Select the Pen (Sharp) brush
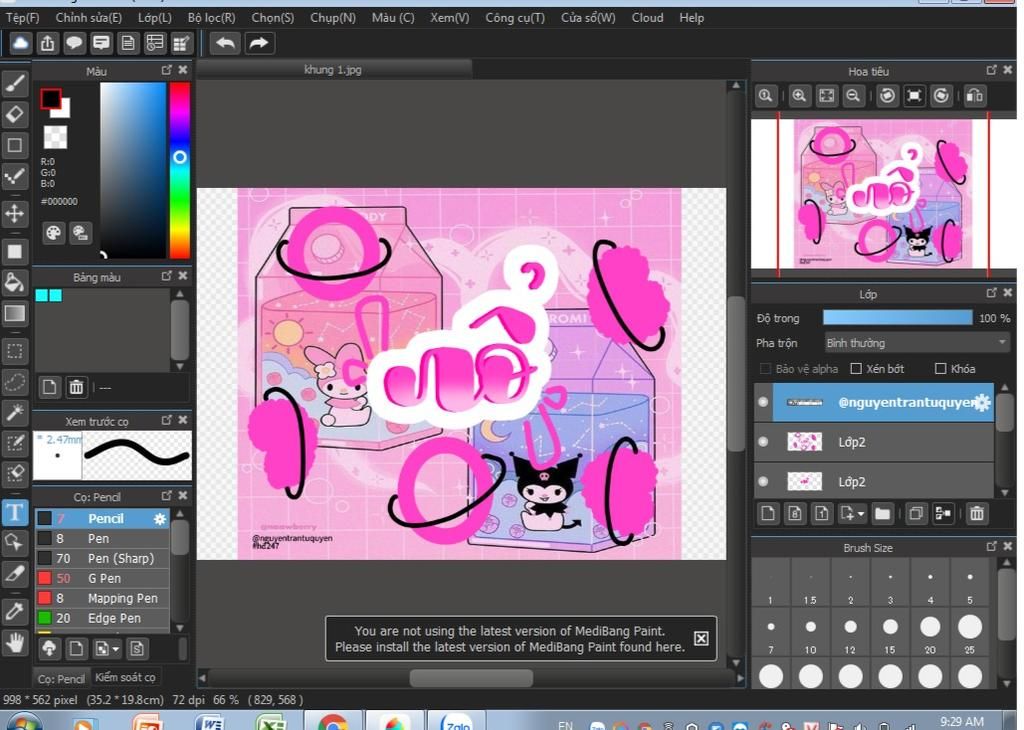Image resolution: width=1024 pixels, height=730 pixels. (102, 558)
